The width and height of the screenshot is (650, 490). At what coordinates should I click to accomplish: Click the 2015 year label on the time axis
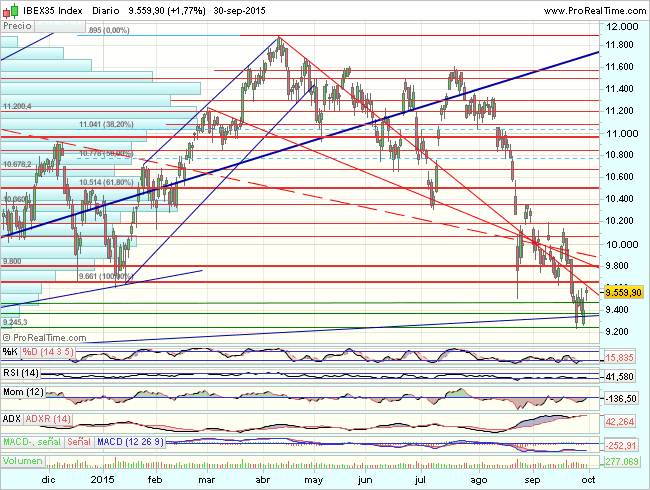pos(102,480)
